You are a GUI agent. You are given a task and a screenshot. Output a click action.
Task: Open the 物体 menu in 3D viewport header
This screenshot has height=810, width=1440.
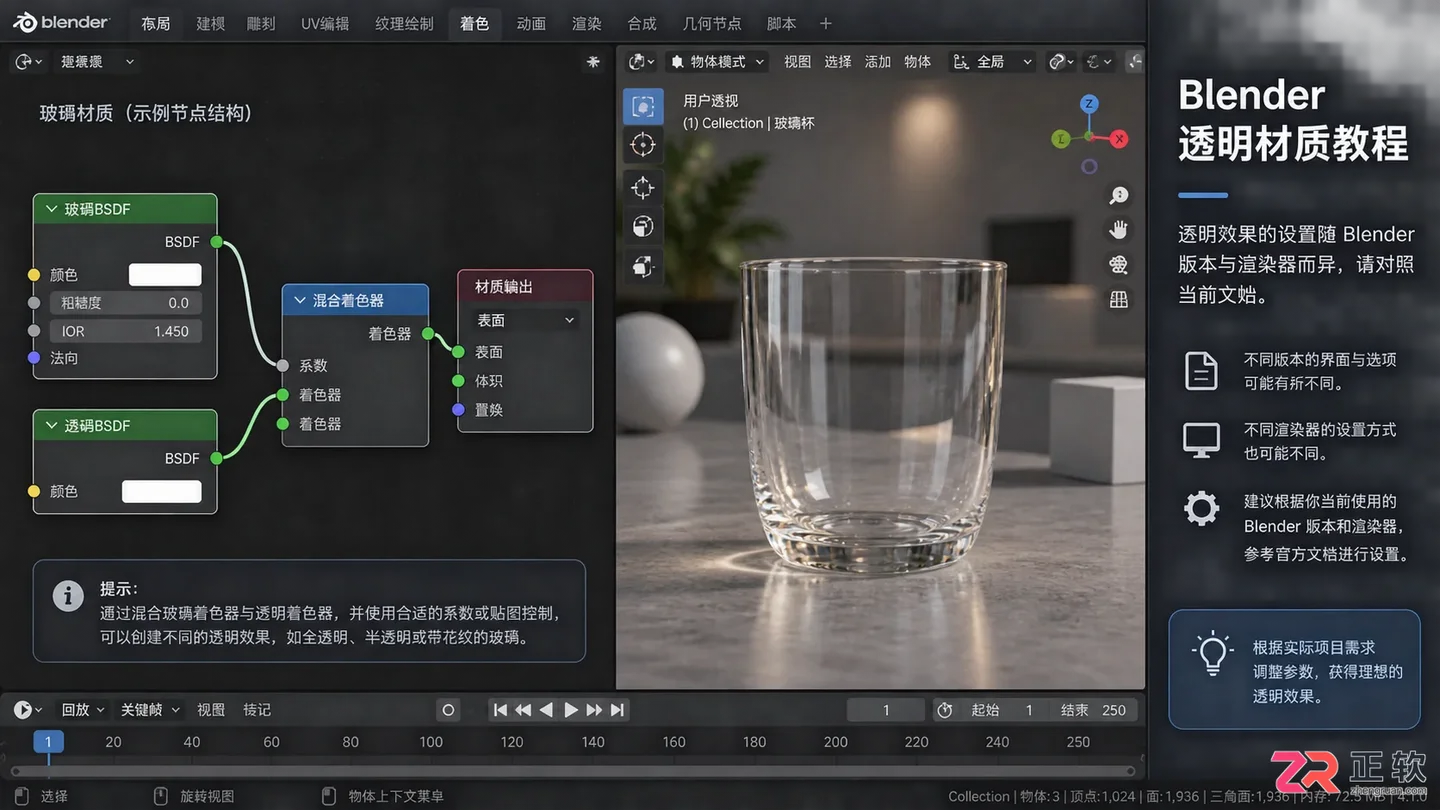point(917,62)
